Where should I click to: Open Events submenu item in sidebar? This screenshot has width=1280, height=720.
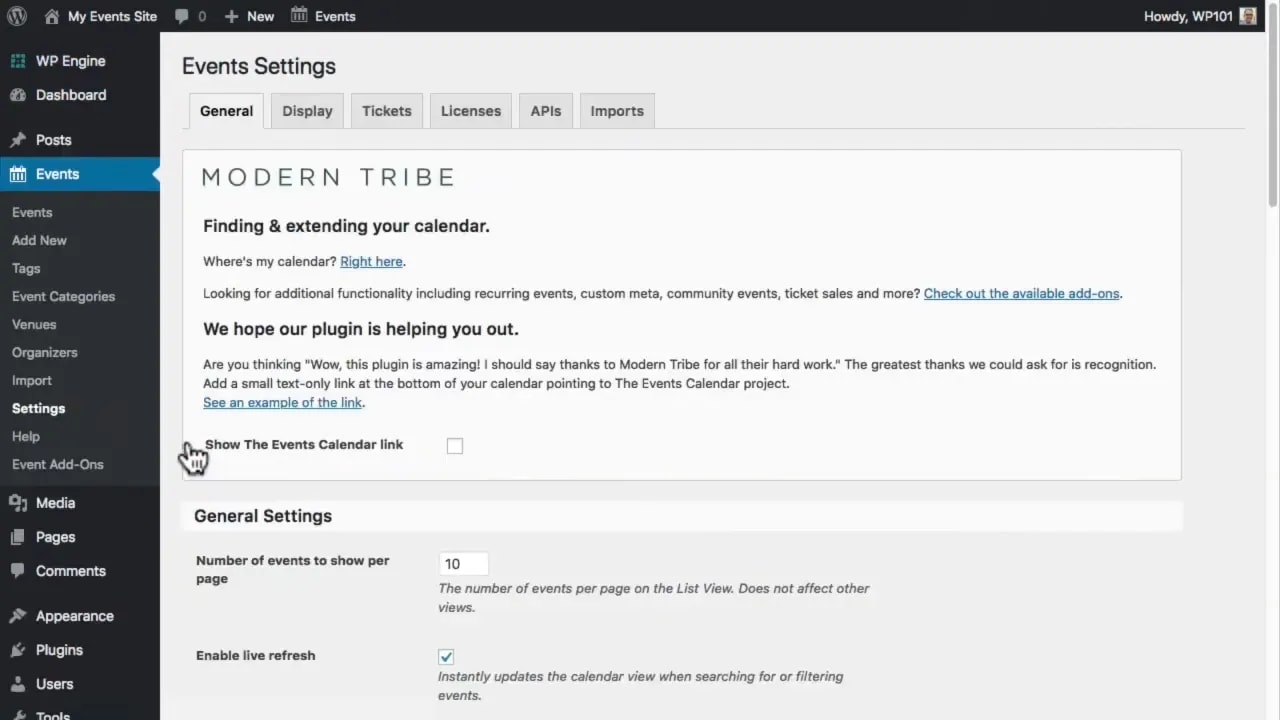[32, 212]
